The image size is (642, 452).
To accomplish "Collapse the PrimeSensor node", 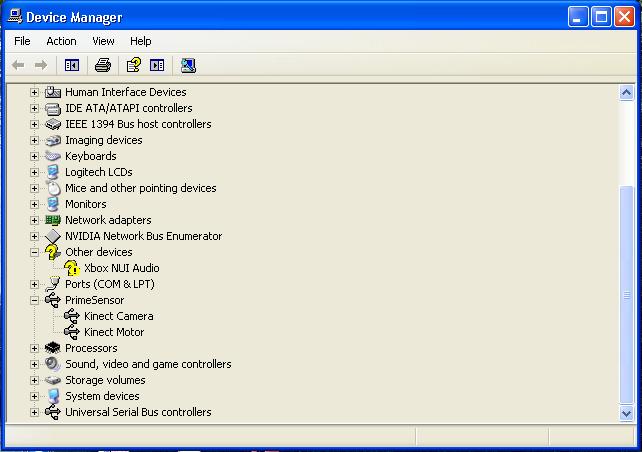I will (x=34, y=301).
